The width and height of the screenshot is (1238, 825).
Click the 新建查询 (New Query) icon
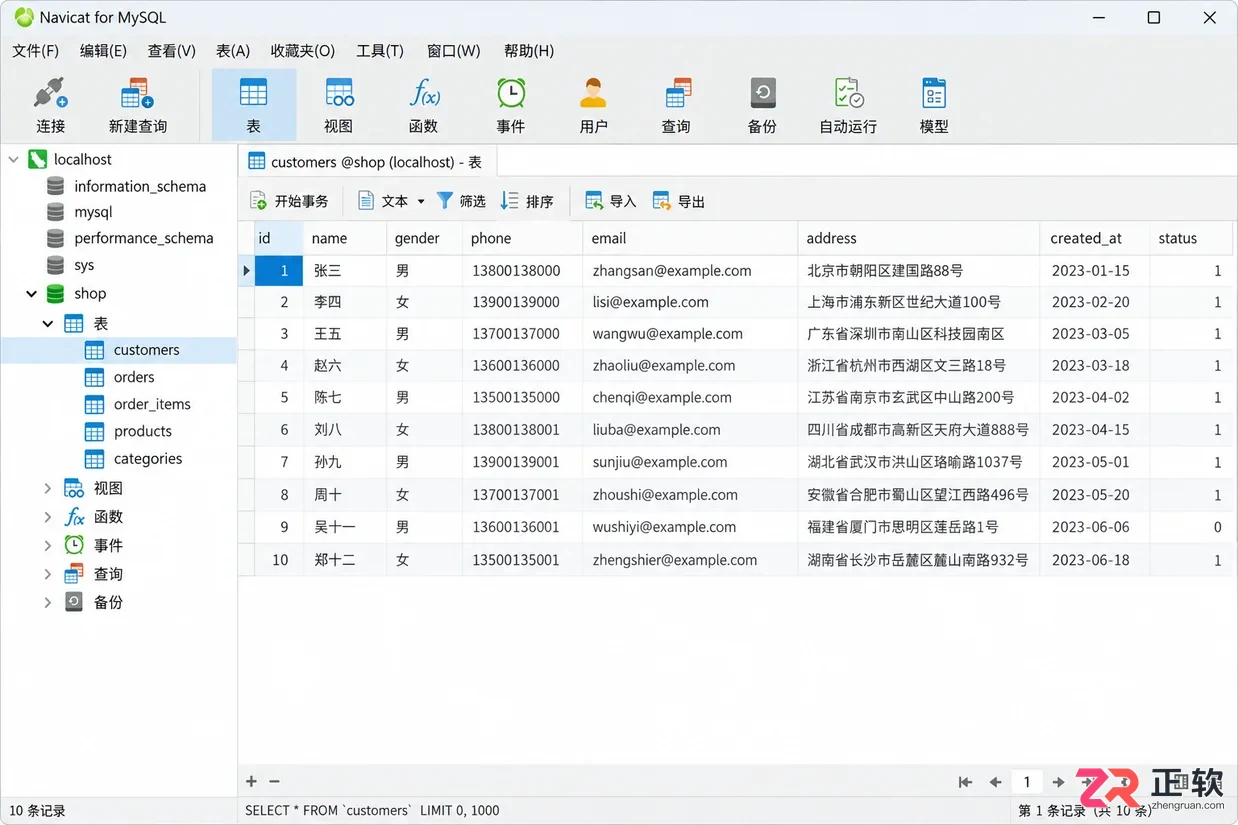(138, 104)
